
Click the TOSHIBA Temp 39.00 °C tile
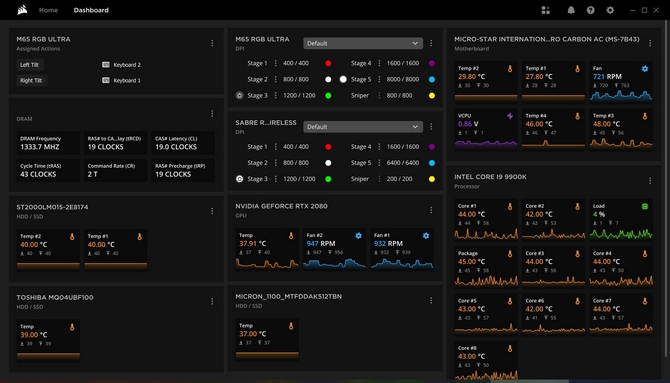48,340
